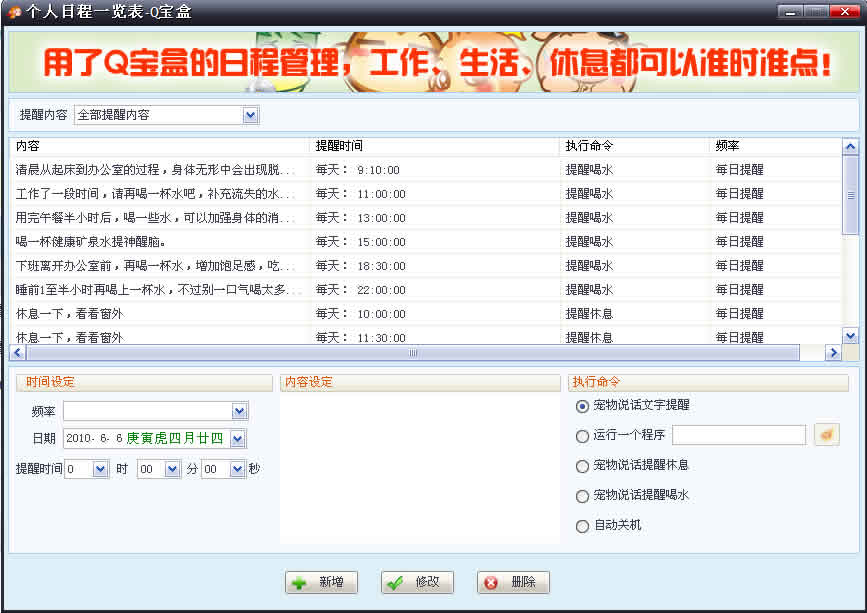
Task: Select row starting 用完午餐半小时后
Action: 426,218
